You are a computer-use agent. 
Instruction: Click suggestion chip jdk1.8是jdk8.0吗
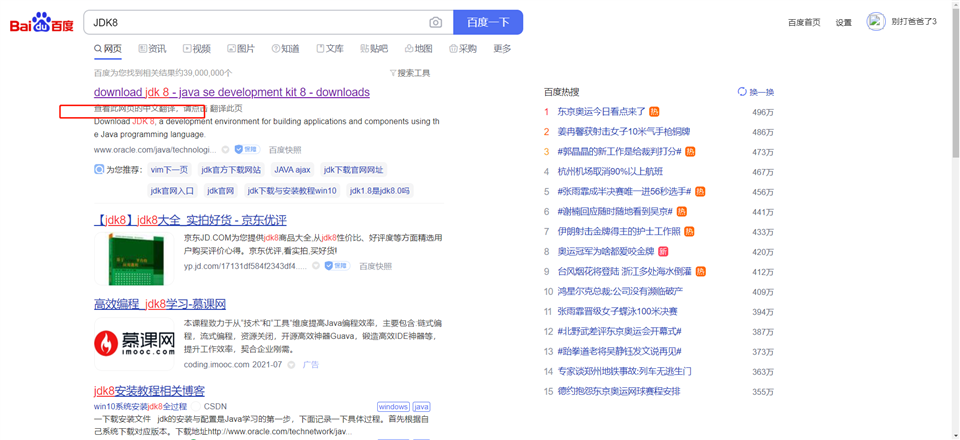pyautogui.click(x=379, y=191)
